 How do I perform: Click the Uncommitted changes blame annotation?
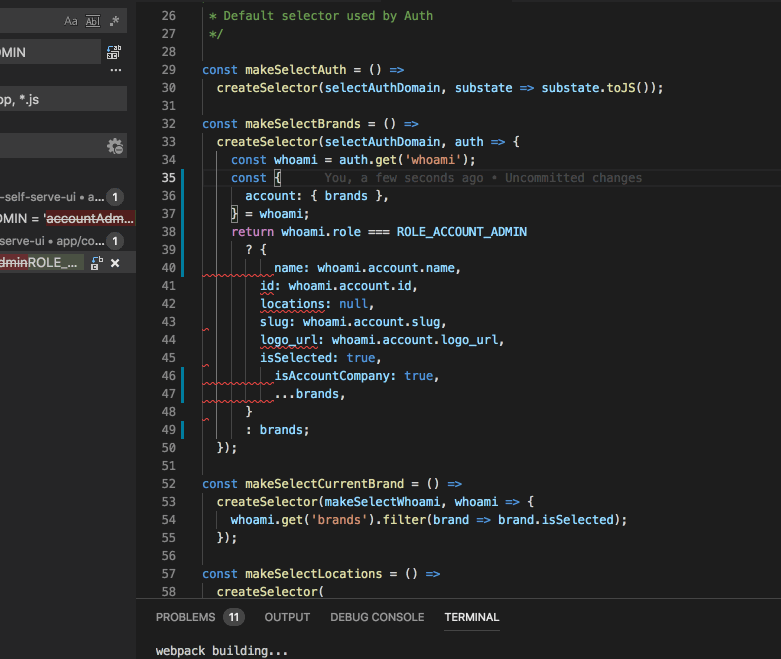pos(573,178)
